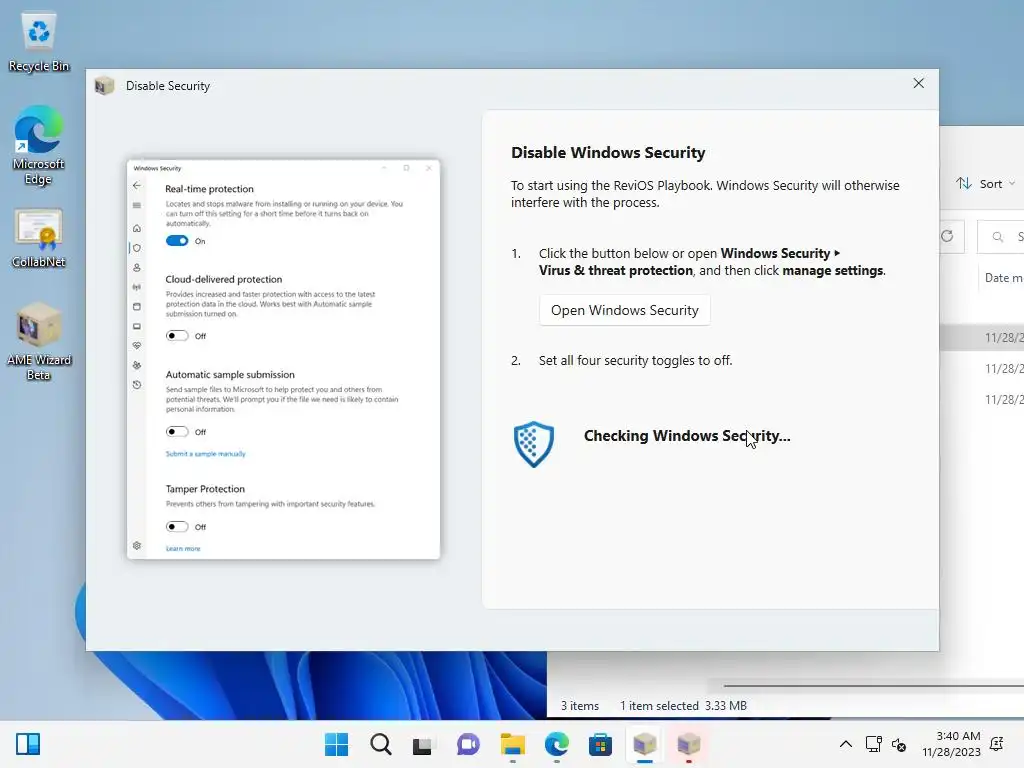Click muted volume tray icon
1024x768 pixels.
pyautogui.click(x=899, y=744)
